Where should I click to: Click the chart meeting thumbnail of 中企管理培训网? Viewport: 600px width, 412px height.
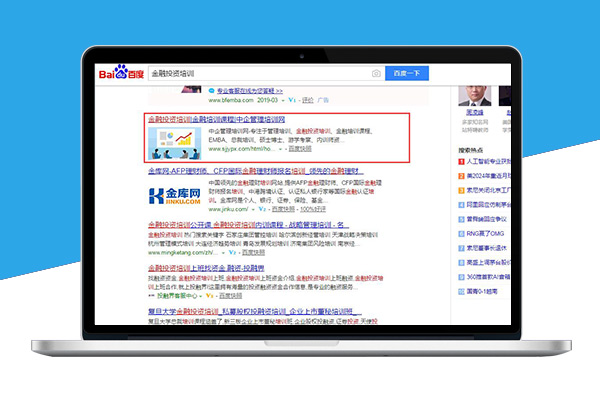coord(174,143)
